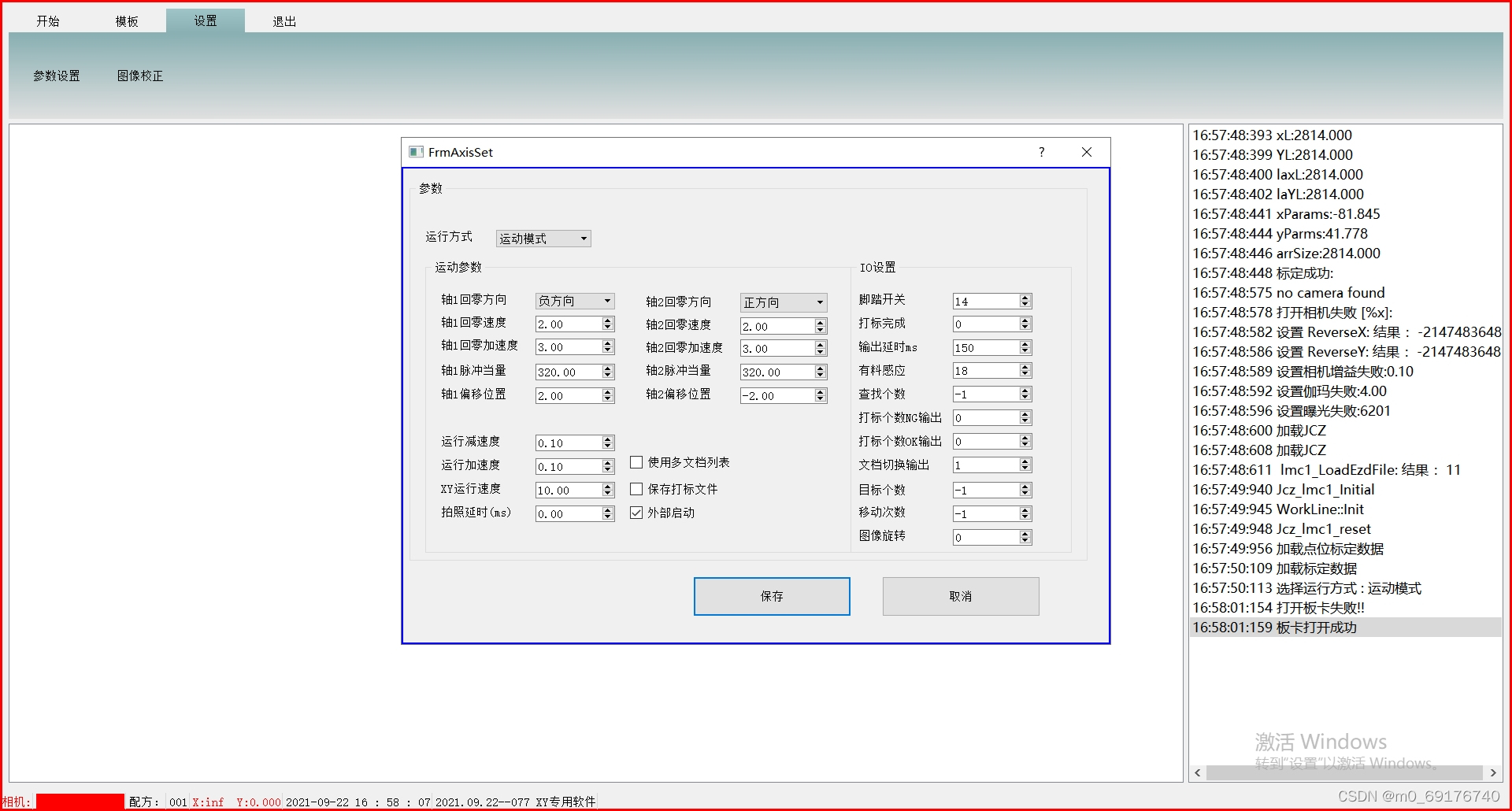Click the 文档切换输出 value field
Viewport: 1512px width, 811px height.
click(986, 465)
